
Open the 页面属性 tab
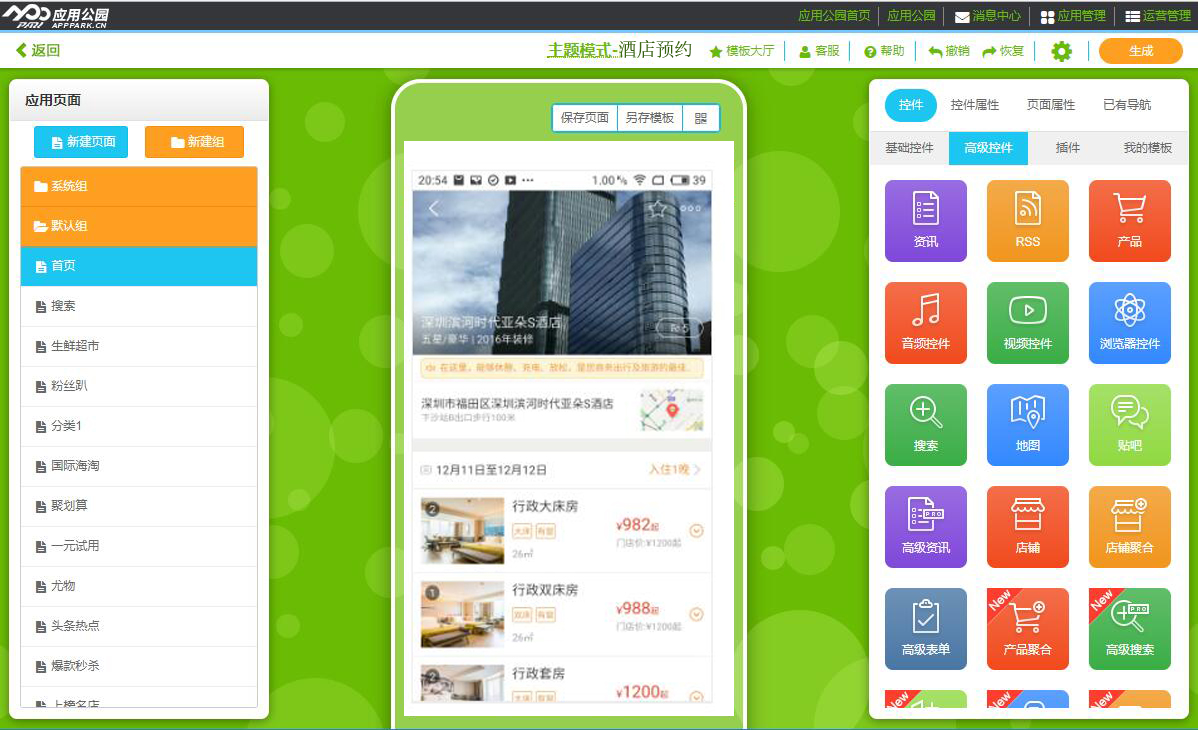point(1050,105)
